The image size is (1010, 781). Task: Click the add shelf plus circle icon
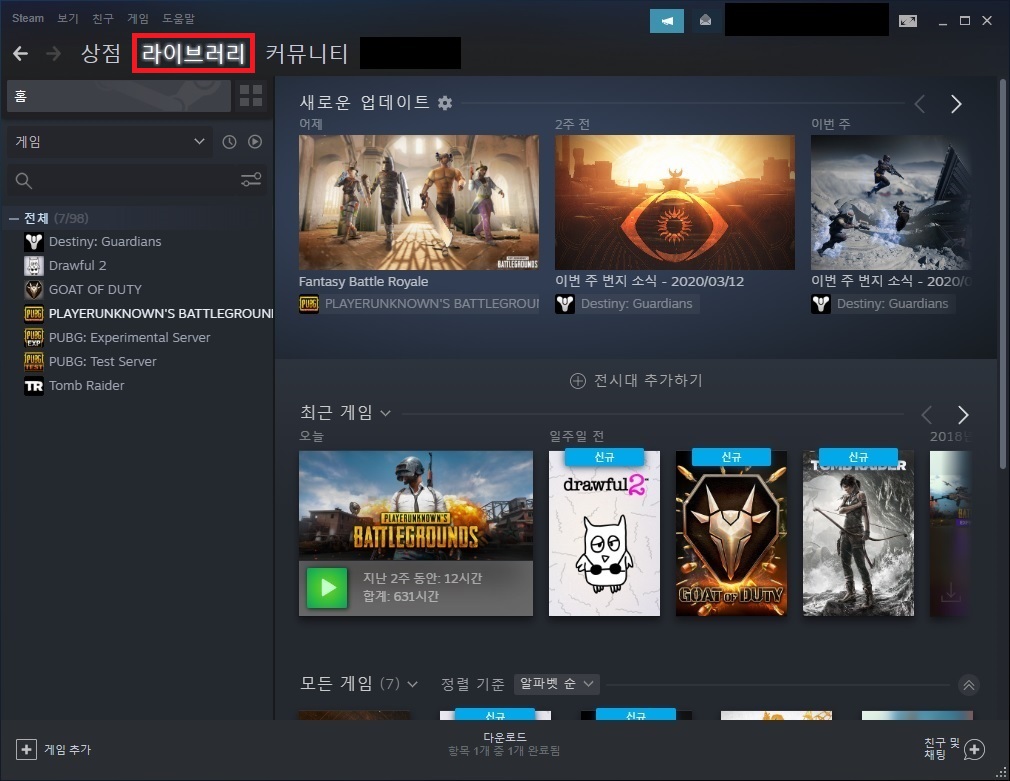pyautogui.click(x=578, y=381)
